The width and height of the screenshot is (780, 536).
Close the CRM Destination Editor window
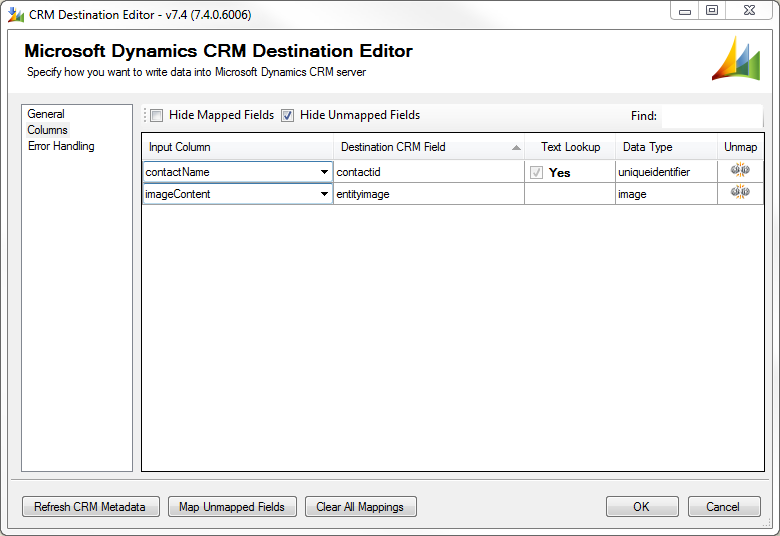[749, 10]
